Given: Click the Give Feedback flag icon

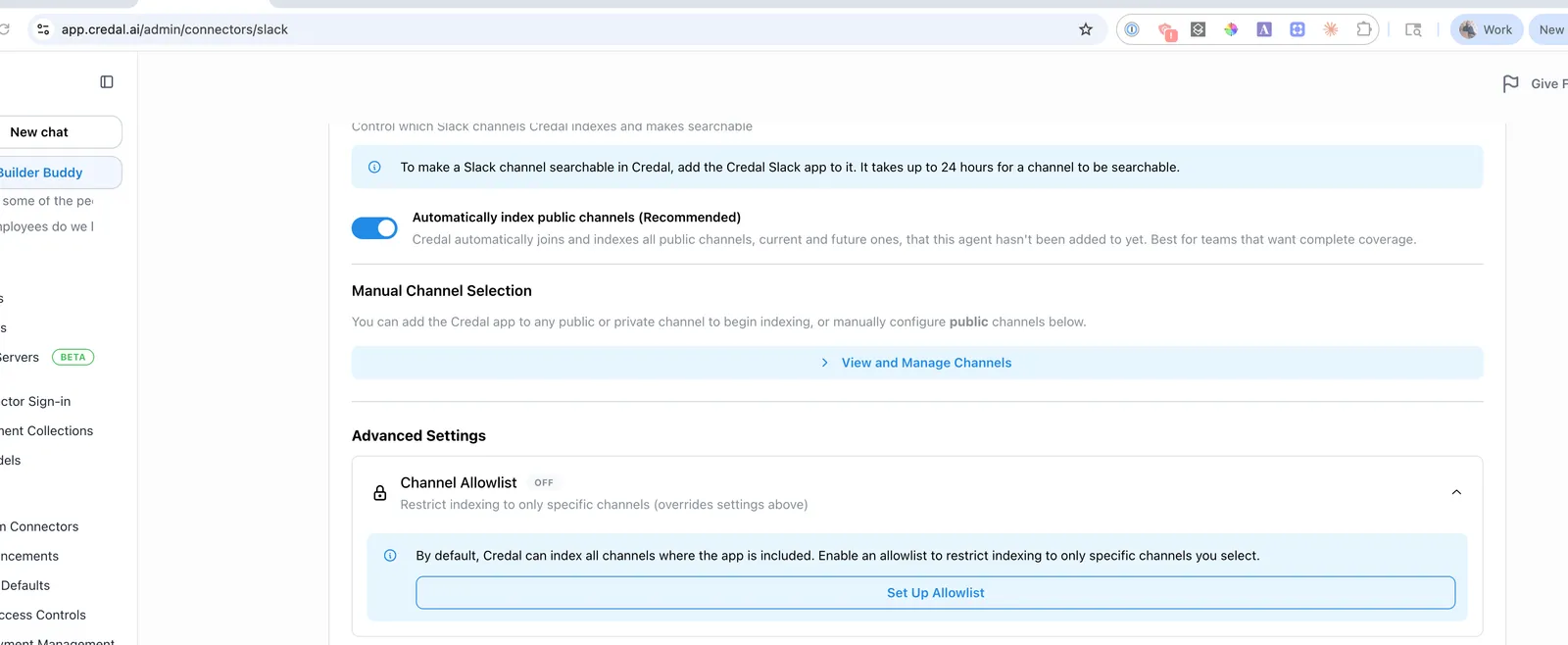Looking at the screenshot, I should 1511,84.
